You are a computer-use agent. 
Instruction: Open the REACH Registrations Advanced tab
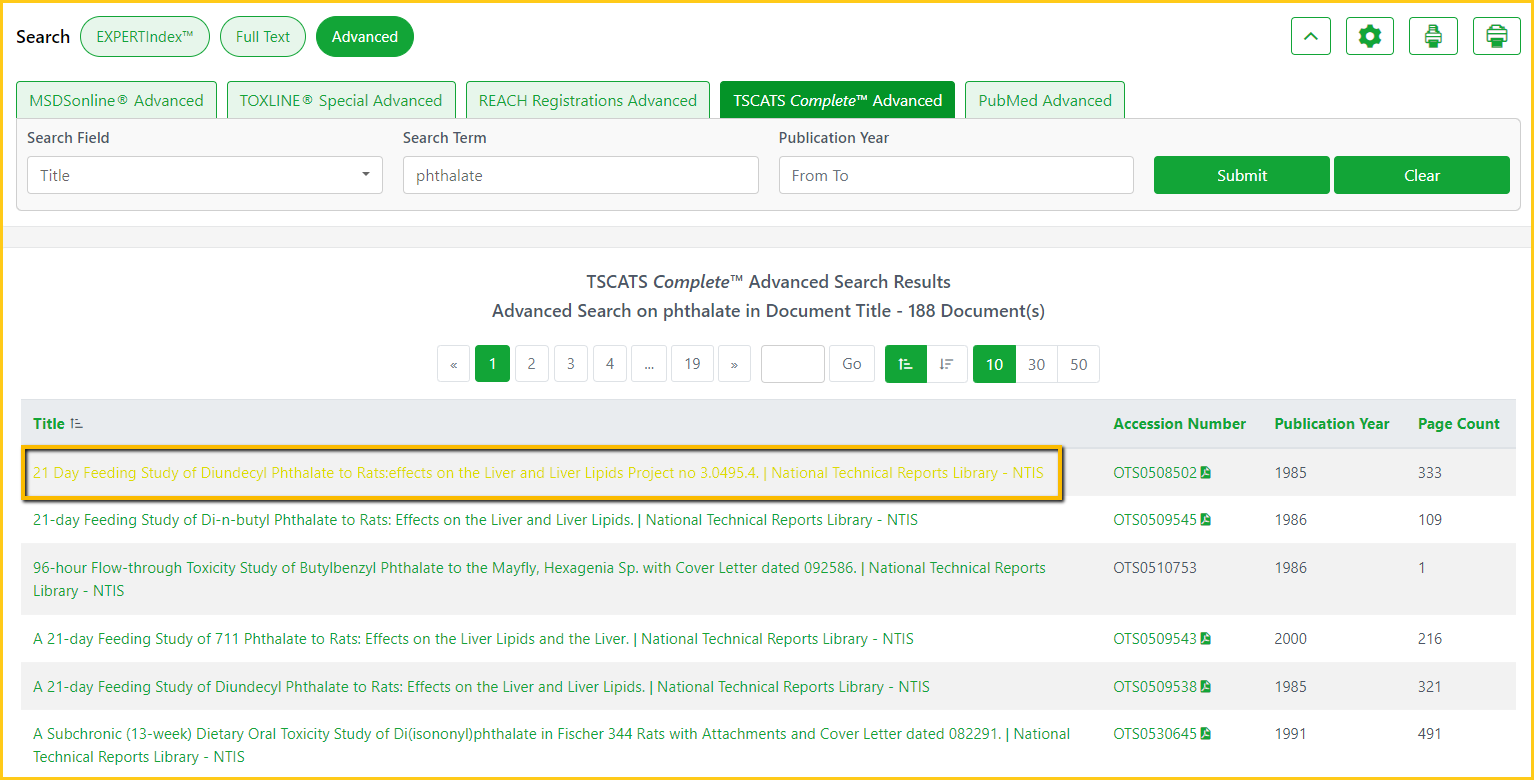587,100
